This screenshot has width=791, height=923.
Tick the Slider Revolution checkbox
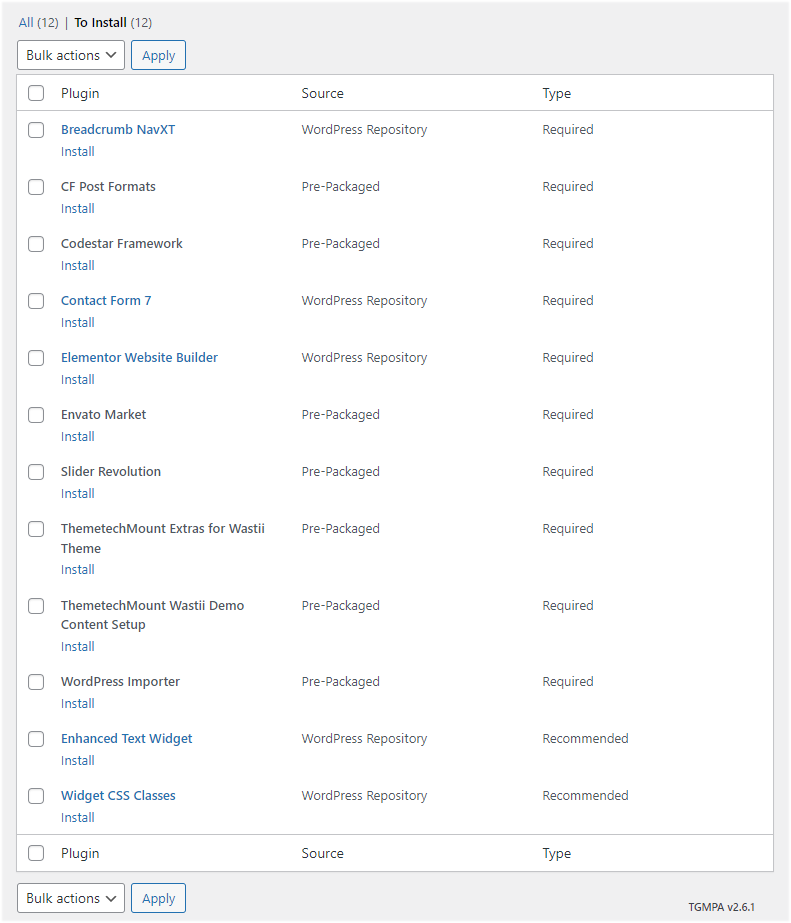click(36, 472)
